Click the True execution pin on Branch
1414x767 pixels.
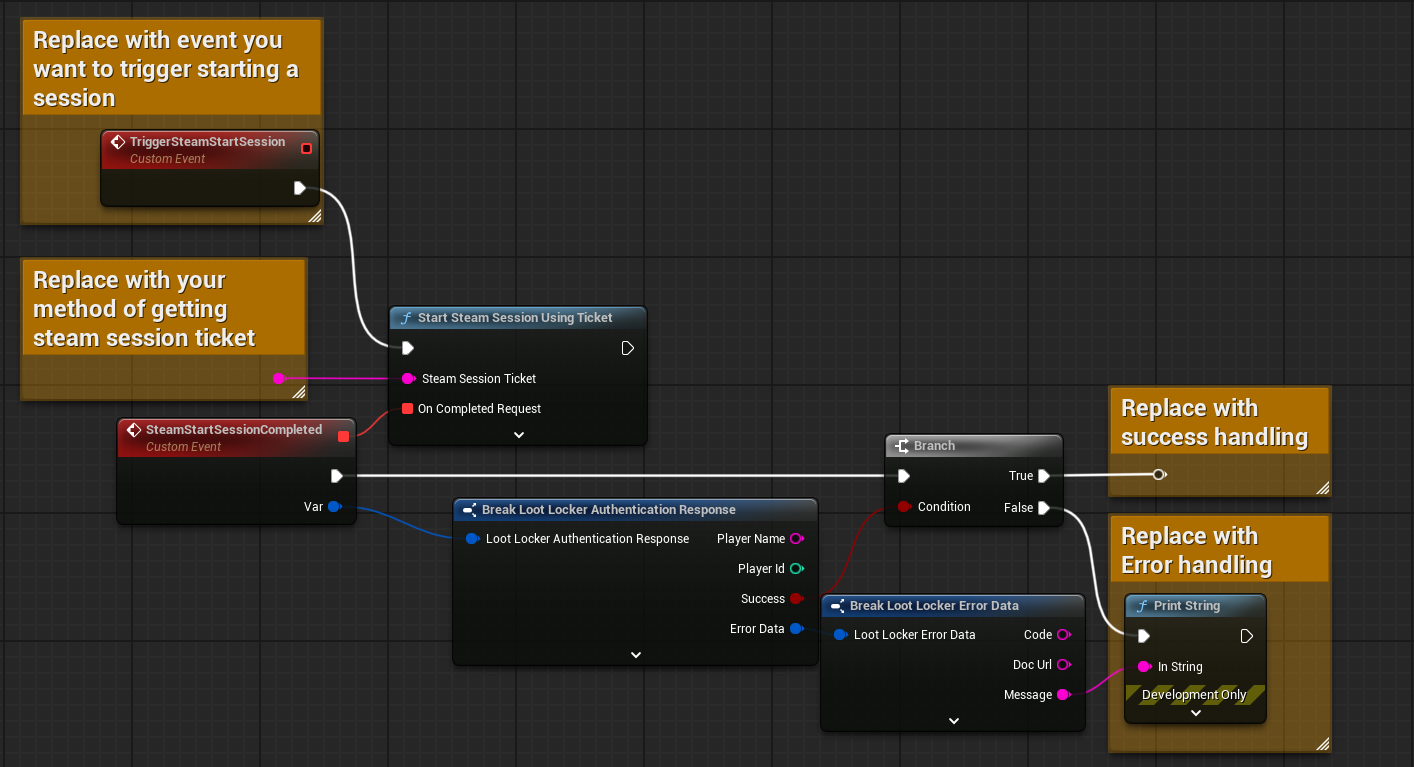point(1044,475)
